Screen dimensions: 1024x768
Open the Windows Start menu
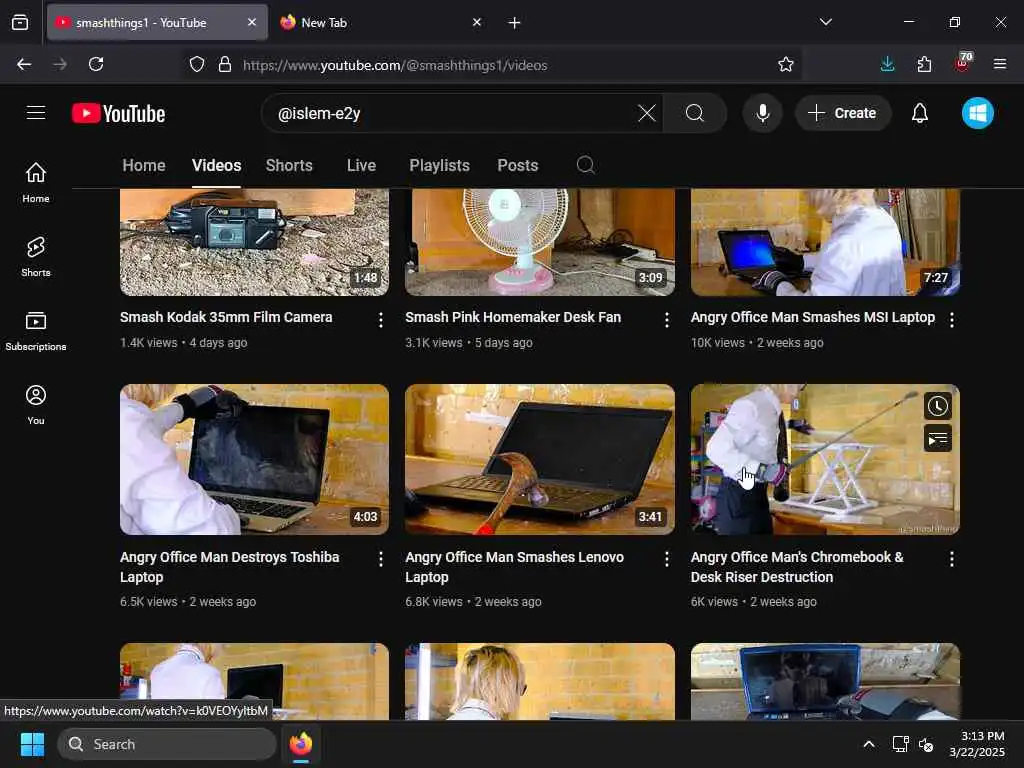32,744
